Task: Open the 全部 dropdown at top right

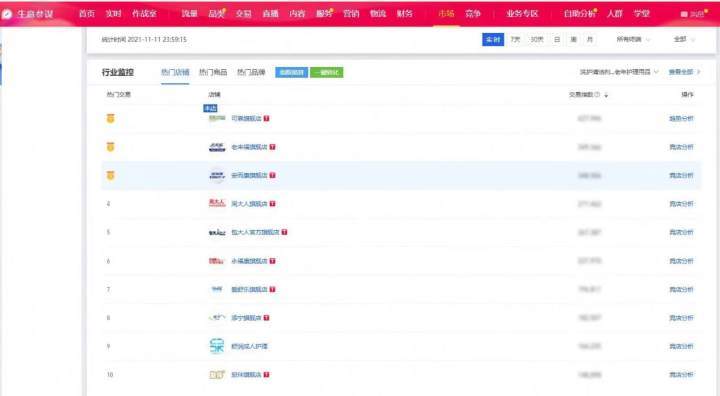Action: tap(684, 40)
